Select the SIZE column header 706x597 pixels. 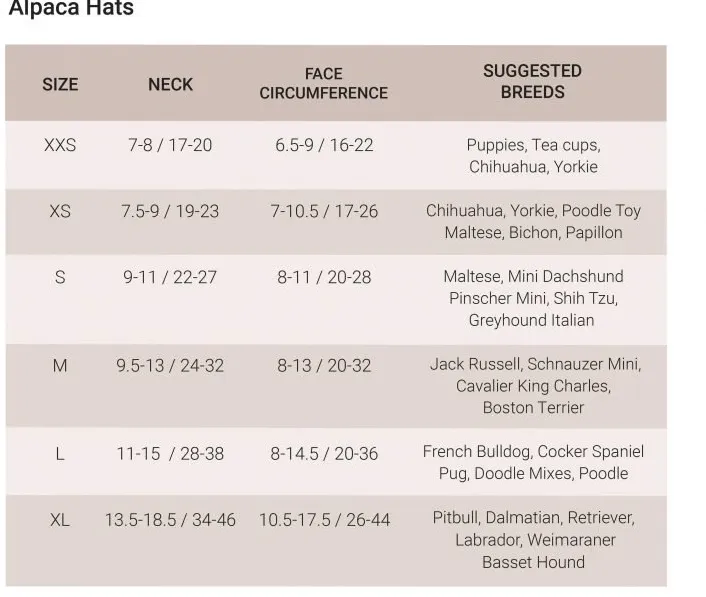60,85
